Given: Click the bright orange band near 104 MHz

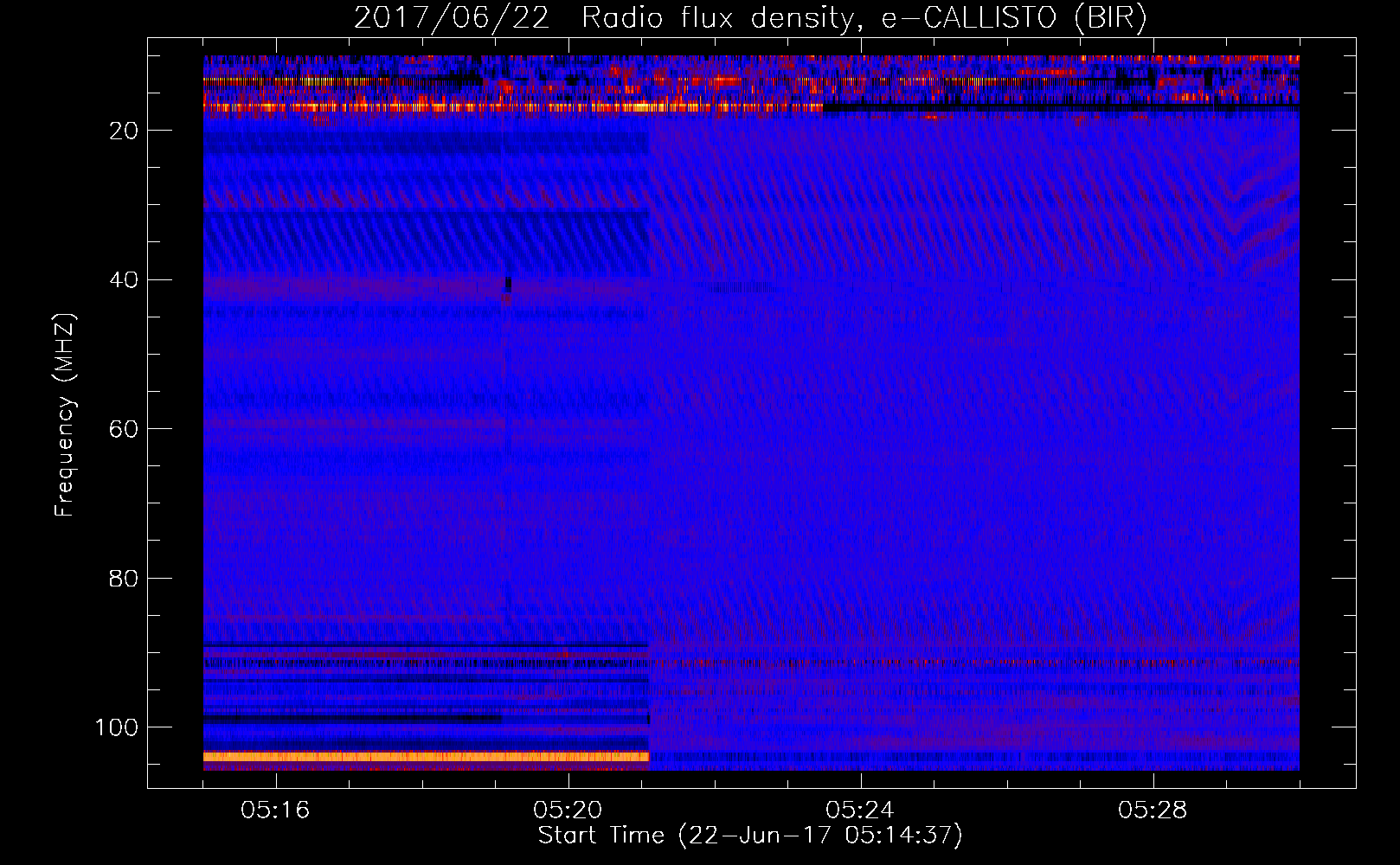Looking at the screenshot, I should click(426, 757).
